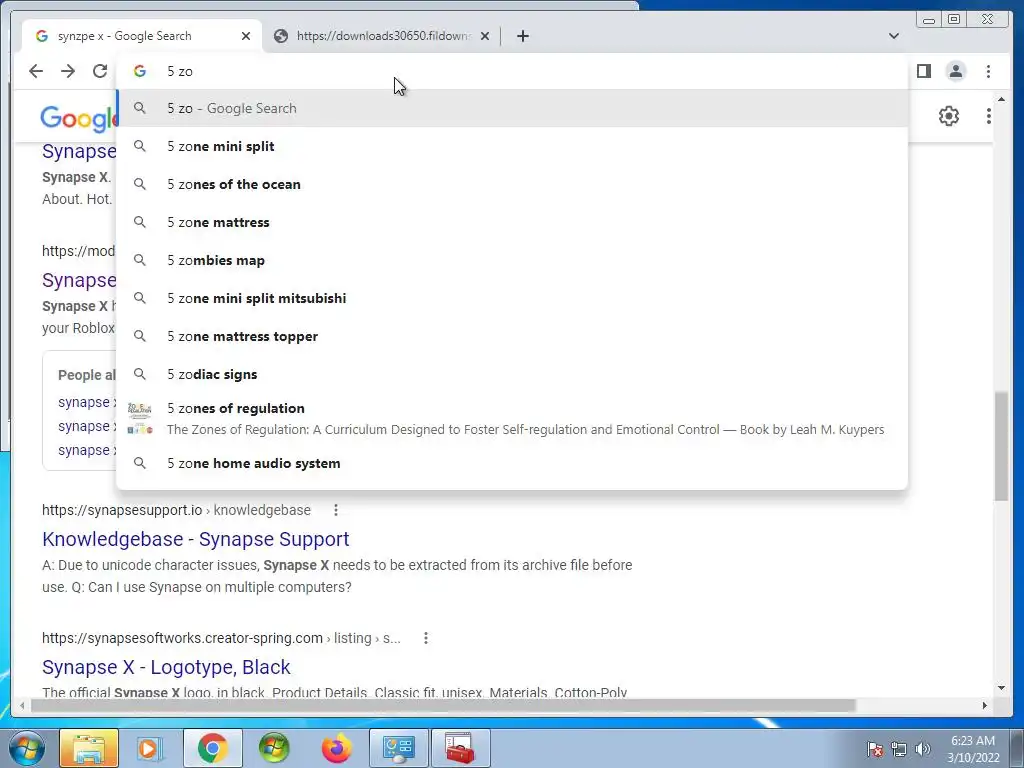
Task: Open the Action Center flag tray icon
Action: point(874,749)
